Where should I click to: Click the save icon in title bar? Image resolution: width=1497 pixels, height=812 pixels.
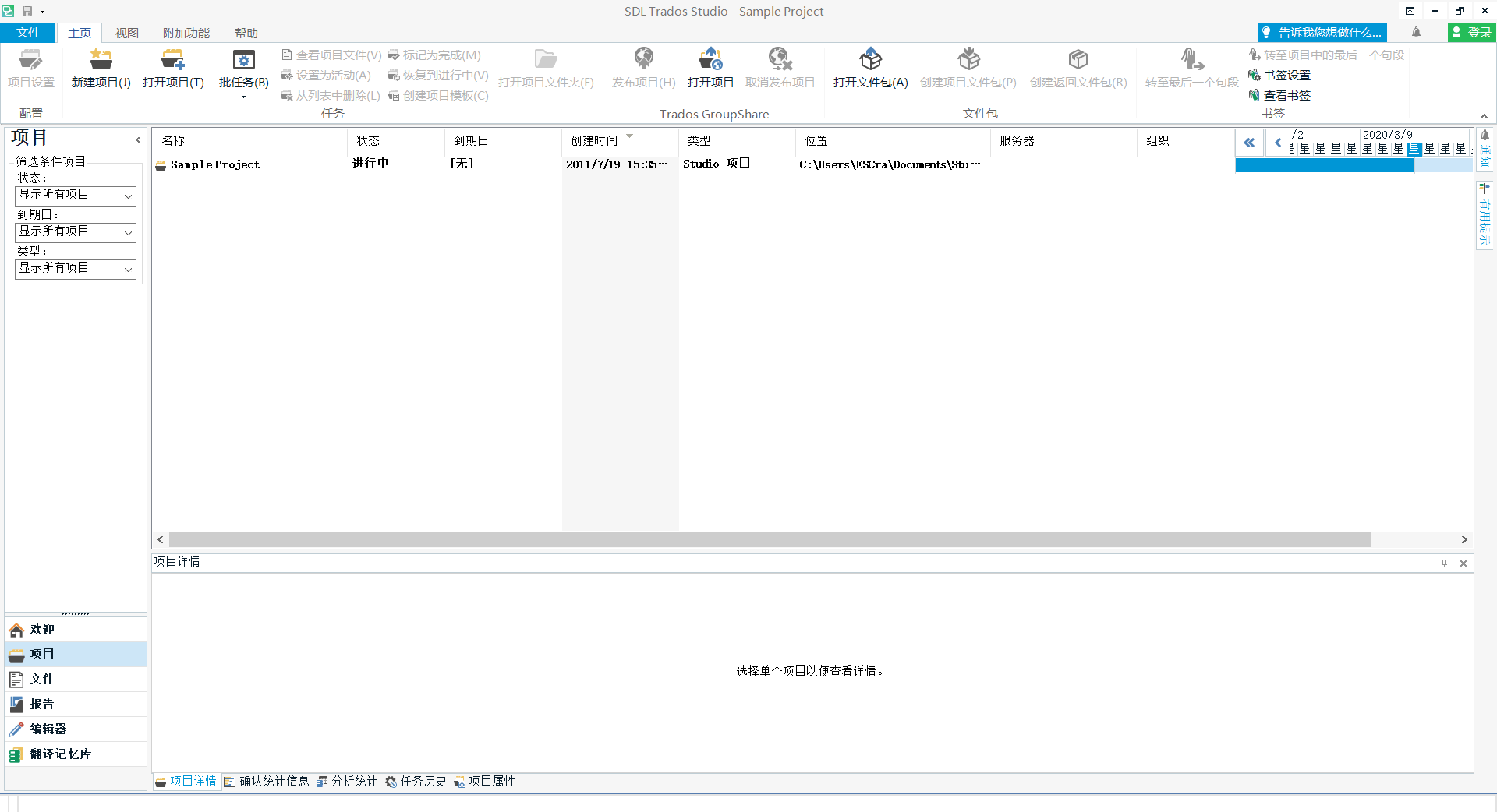click(x=27, y=11)
